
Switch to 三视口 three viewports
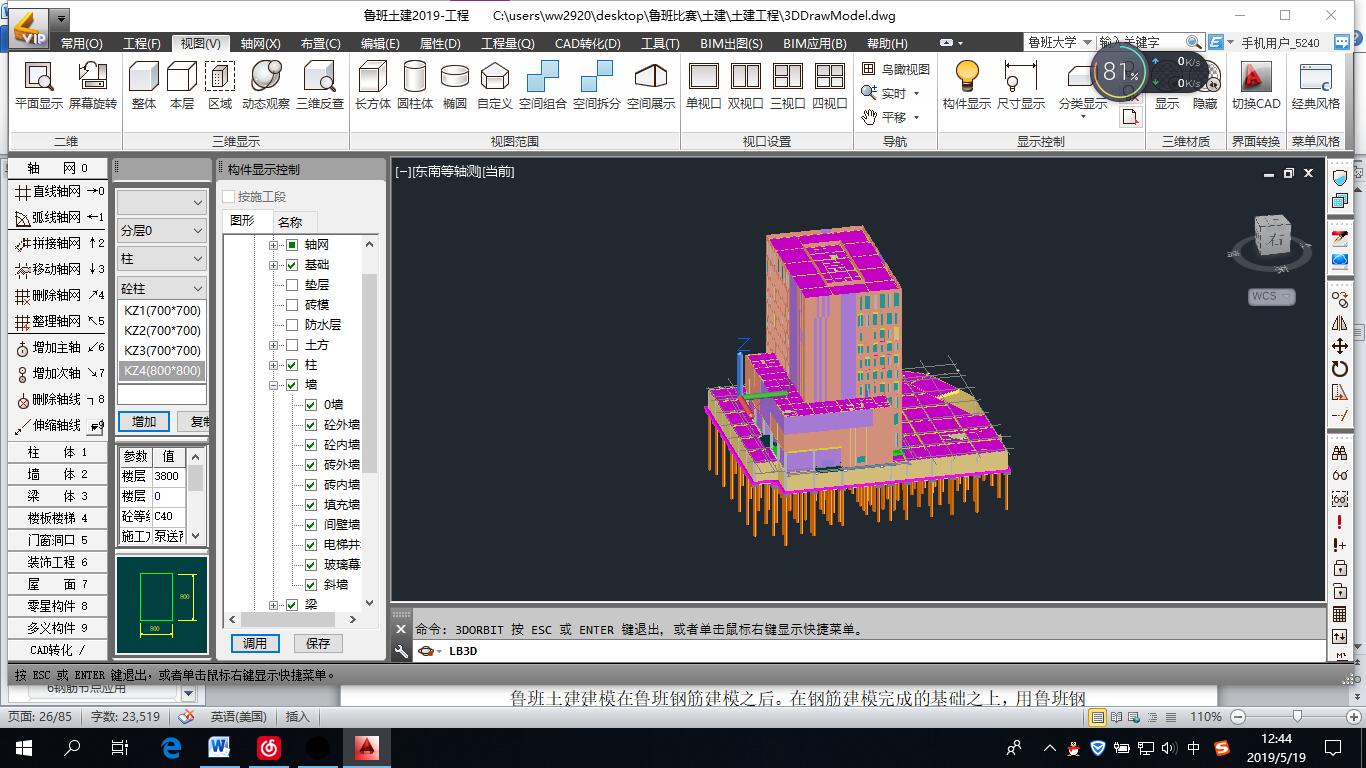788,85
